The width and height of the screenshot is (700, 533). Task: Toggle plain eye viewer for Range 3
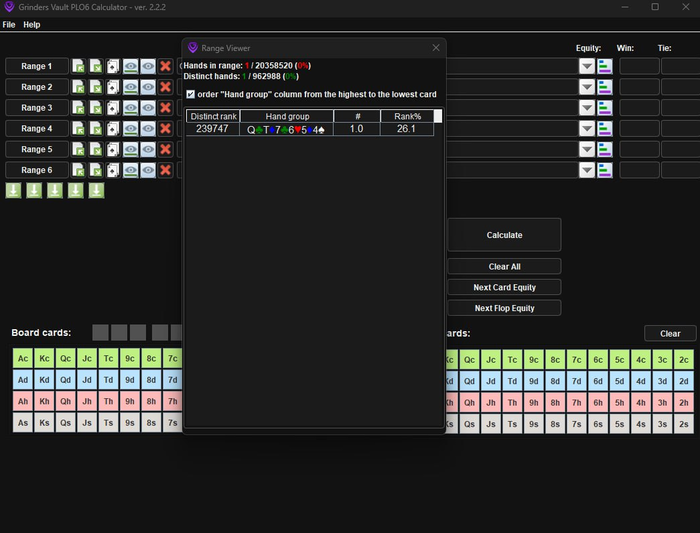tap(148, 108)
